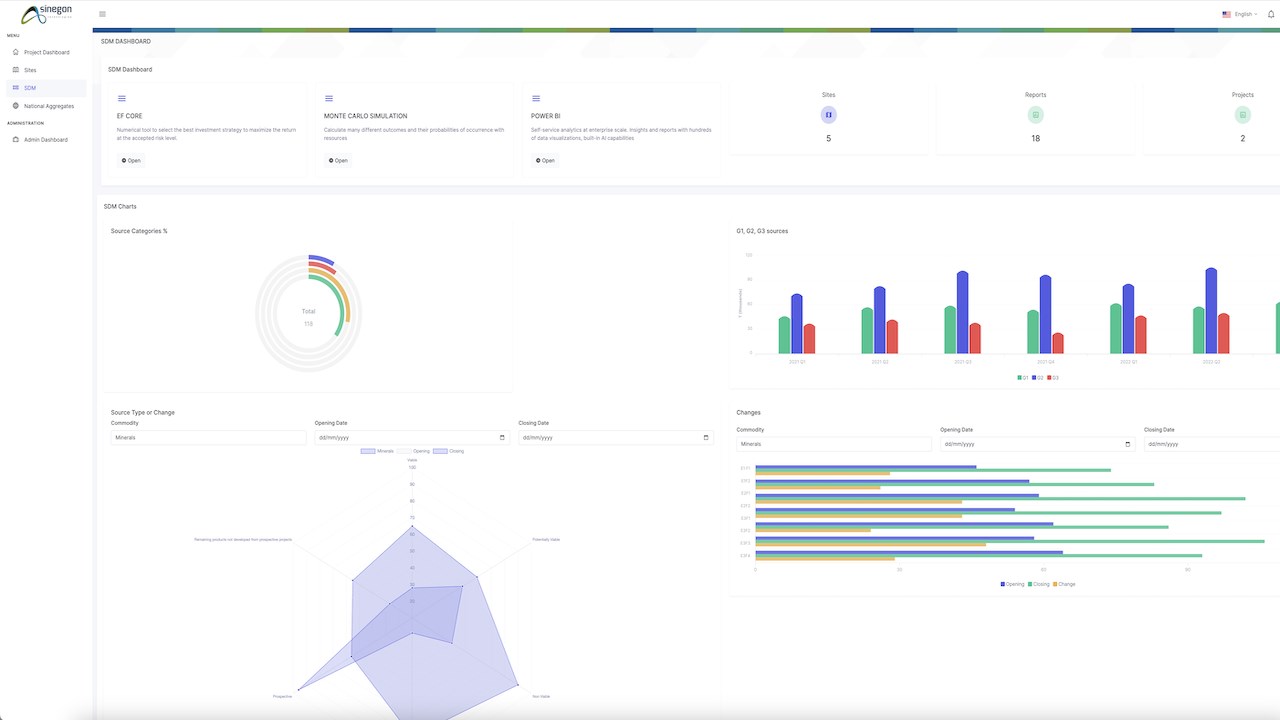Click the Sites stat icon

click(828, 115)
